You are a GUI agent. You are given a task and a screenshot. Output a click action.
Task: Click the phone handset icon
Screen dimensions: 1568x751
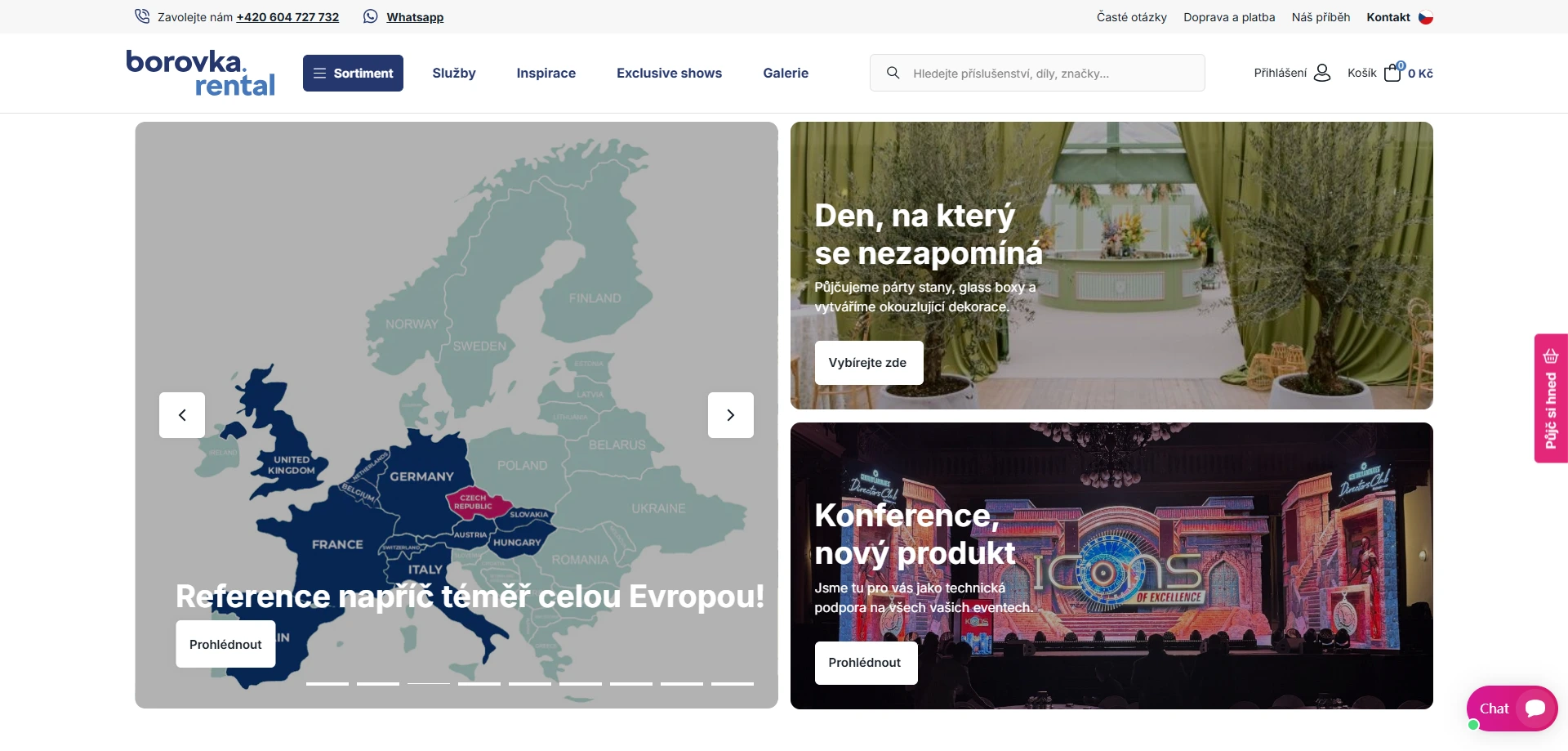click(142, 16)
